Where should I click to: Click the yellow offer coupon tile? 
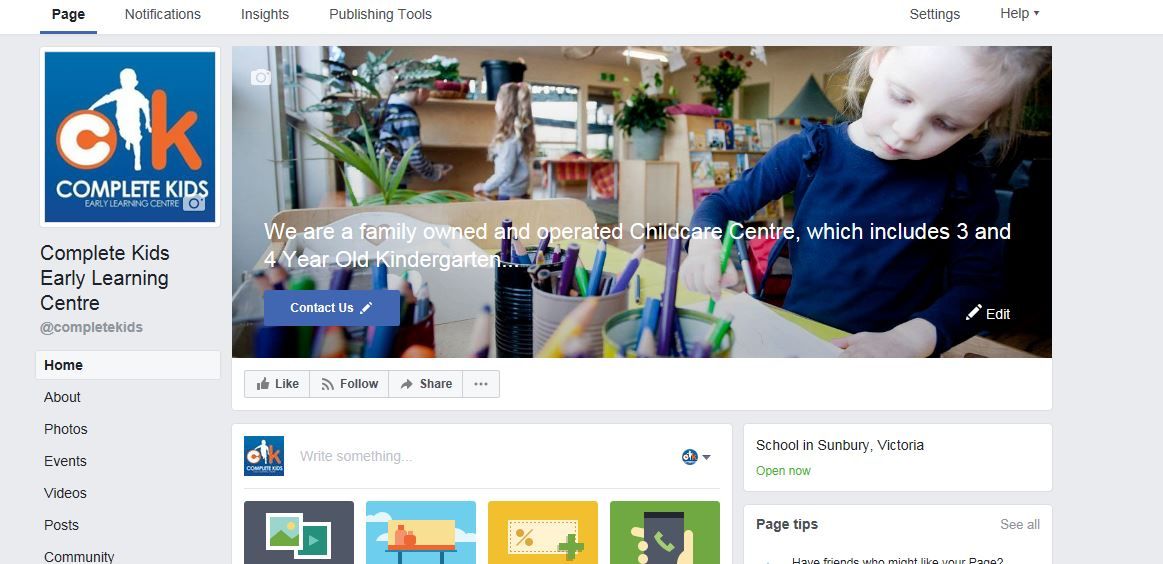(543, 533)
